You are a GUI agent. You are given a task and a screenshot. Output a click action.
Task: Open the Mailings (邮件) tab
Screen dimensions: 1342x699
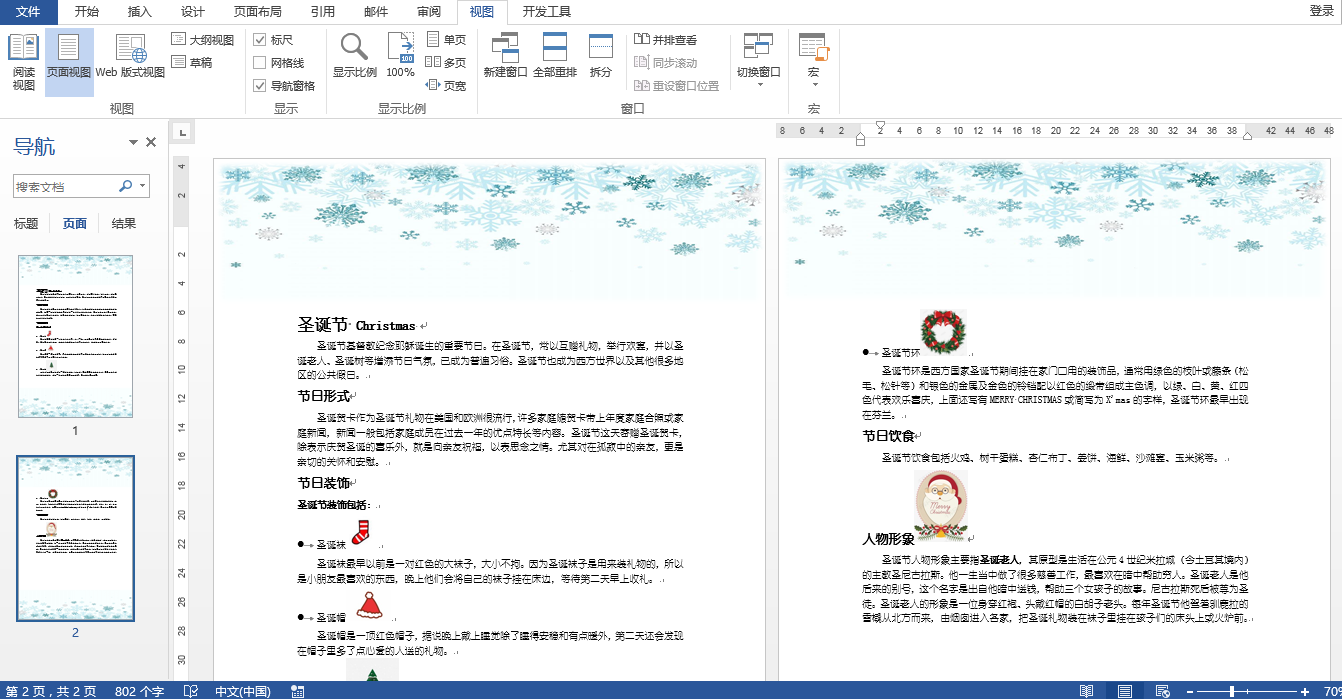(x=376, y=12)
